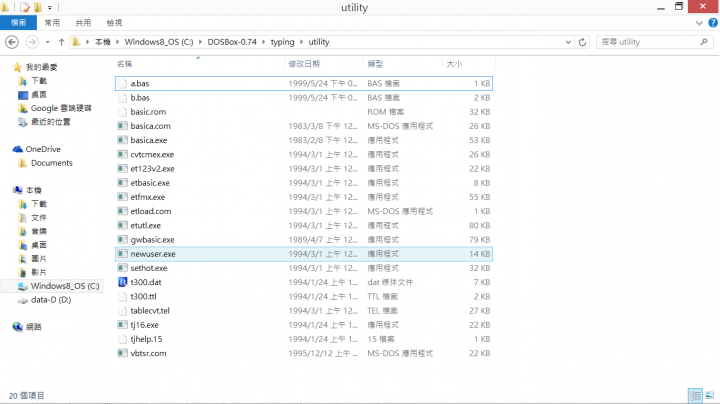
Task: Click DOSBox-0.74 in address breadcrumb
Action: [232, 42]
